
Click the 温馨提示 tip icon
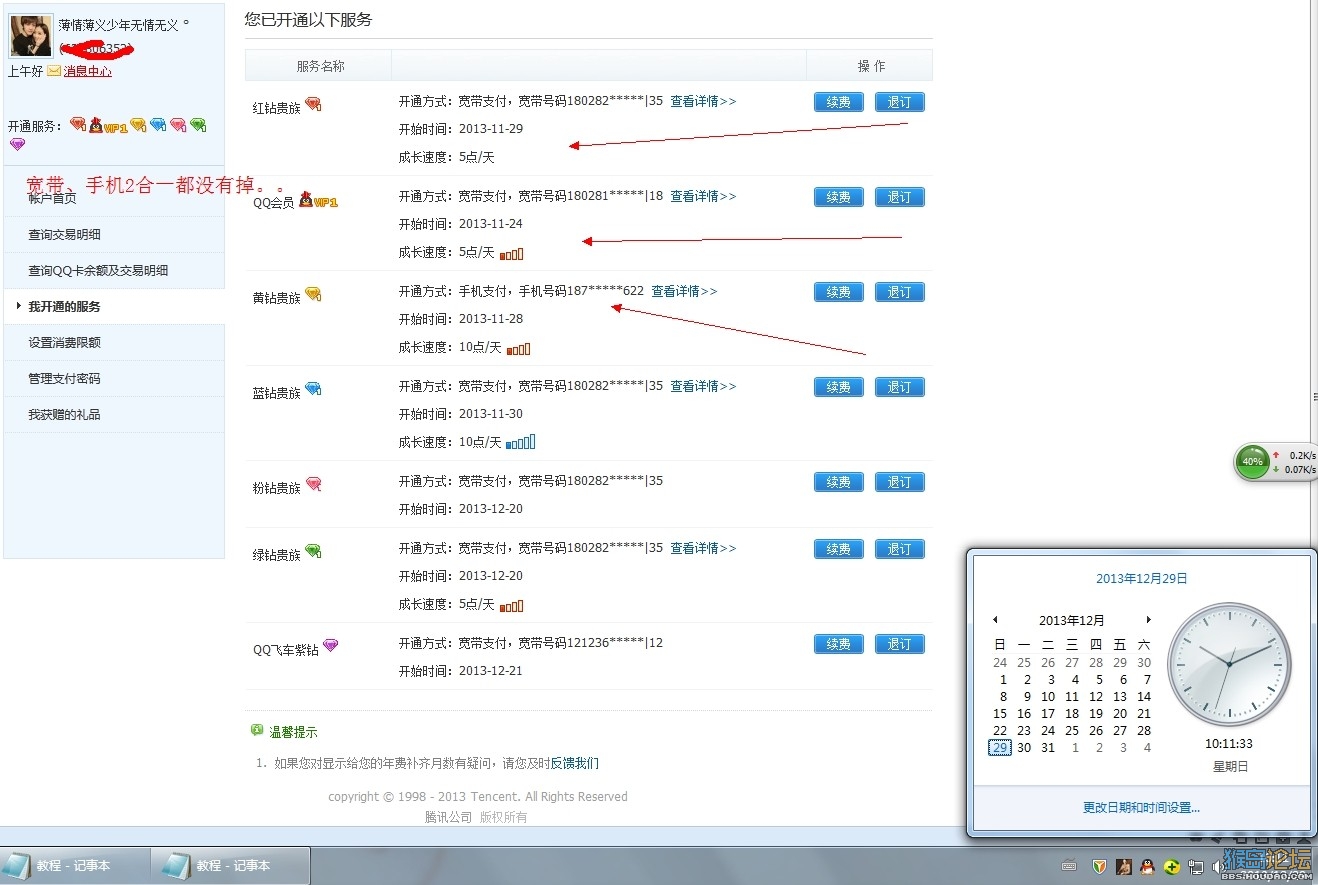257,731
